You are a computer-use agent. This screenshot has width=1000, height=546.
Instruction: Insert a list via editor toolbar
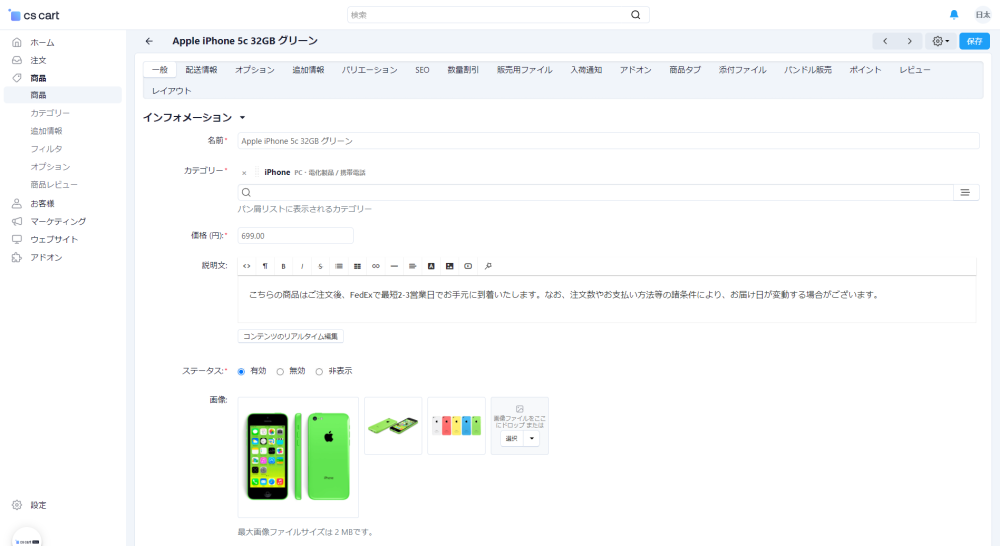point(339,266)
